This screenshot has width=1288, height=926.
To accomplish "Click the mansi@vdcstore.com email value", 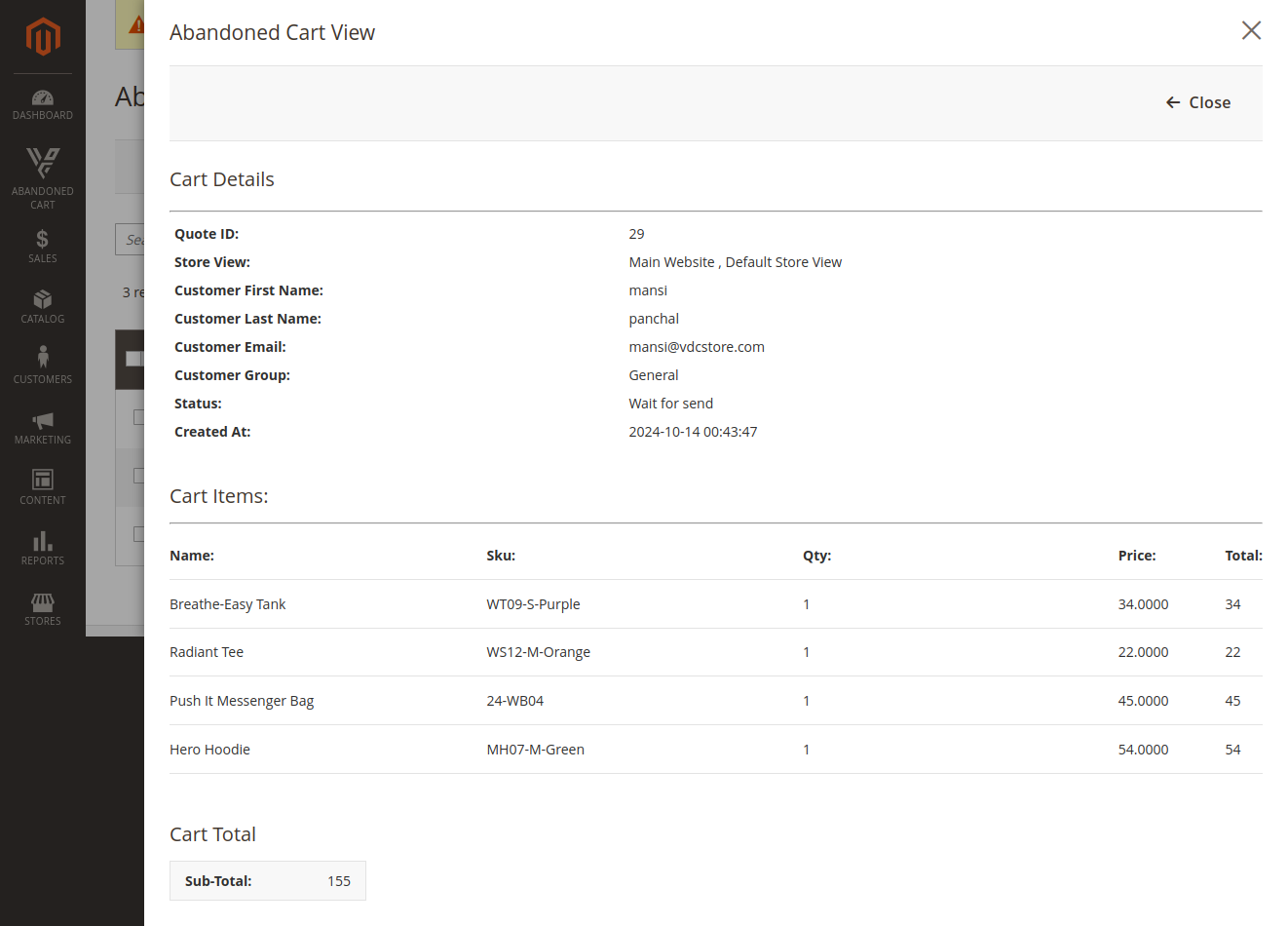I will 696,347.
